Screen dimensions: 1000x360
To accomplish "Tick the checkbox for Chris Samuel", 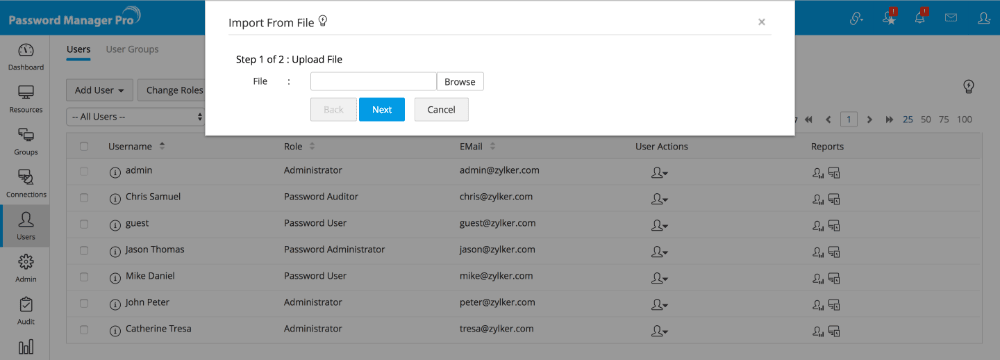I will (84, 197).
